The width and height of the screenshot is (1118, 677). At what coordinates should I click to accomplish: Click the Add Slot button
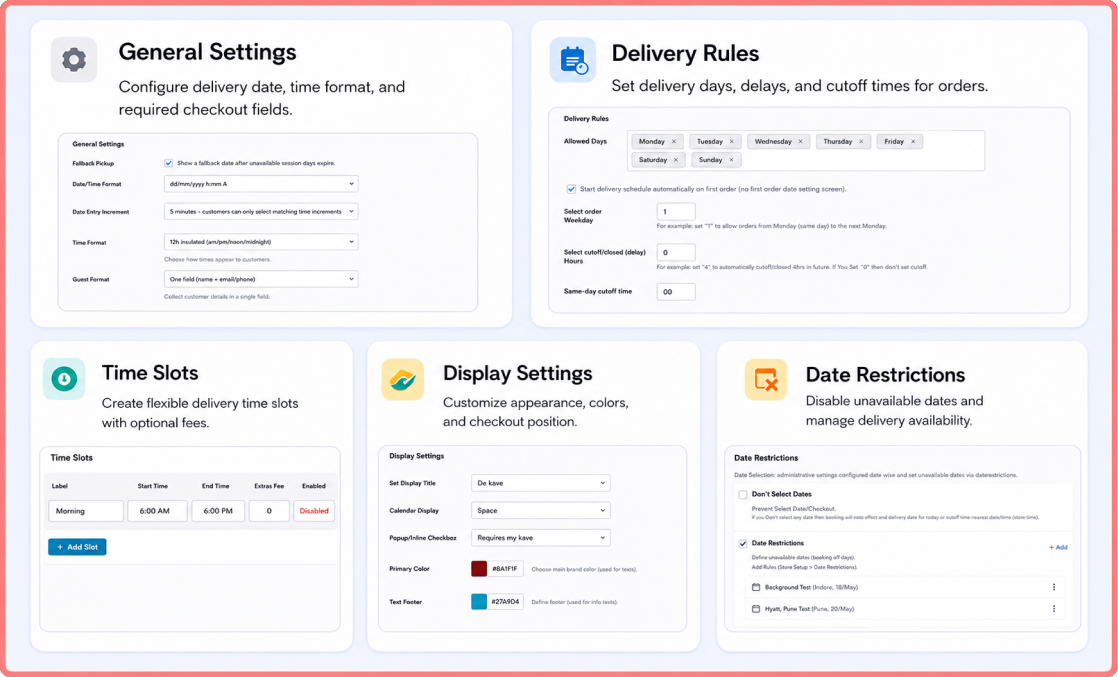point(77,546)
